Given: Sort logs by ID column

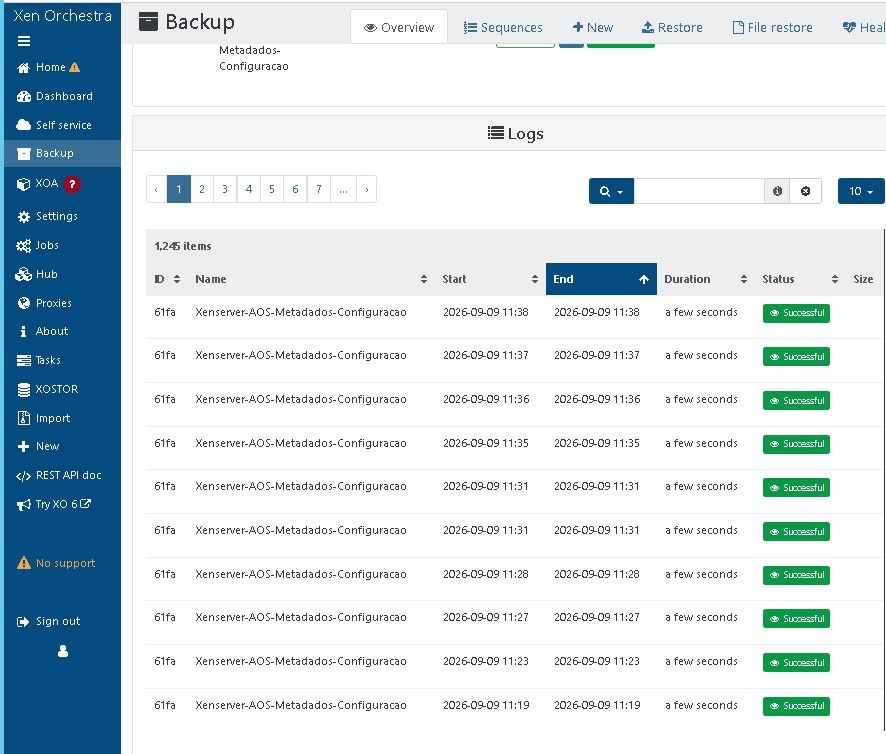Looking at the screenshot, I should pyautogui.click(x=167, y=279).
